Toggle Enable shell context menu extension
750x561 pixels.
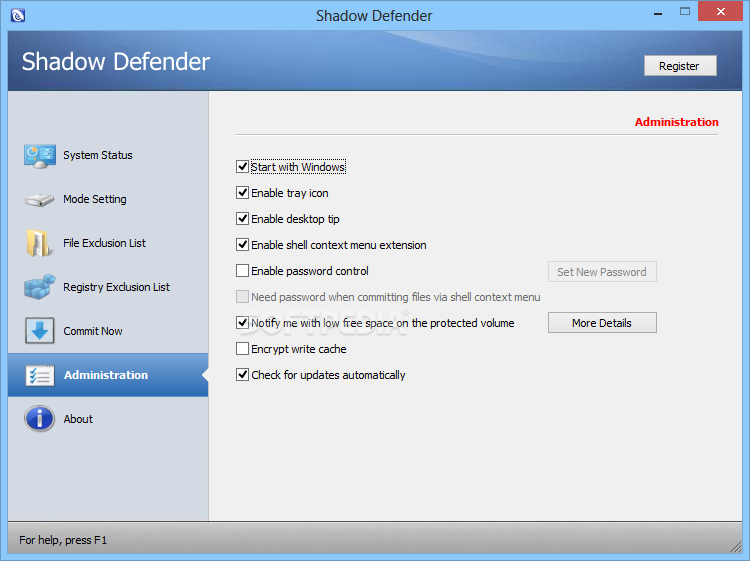click(x=243, y=245)
